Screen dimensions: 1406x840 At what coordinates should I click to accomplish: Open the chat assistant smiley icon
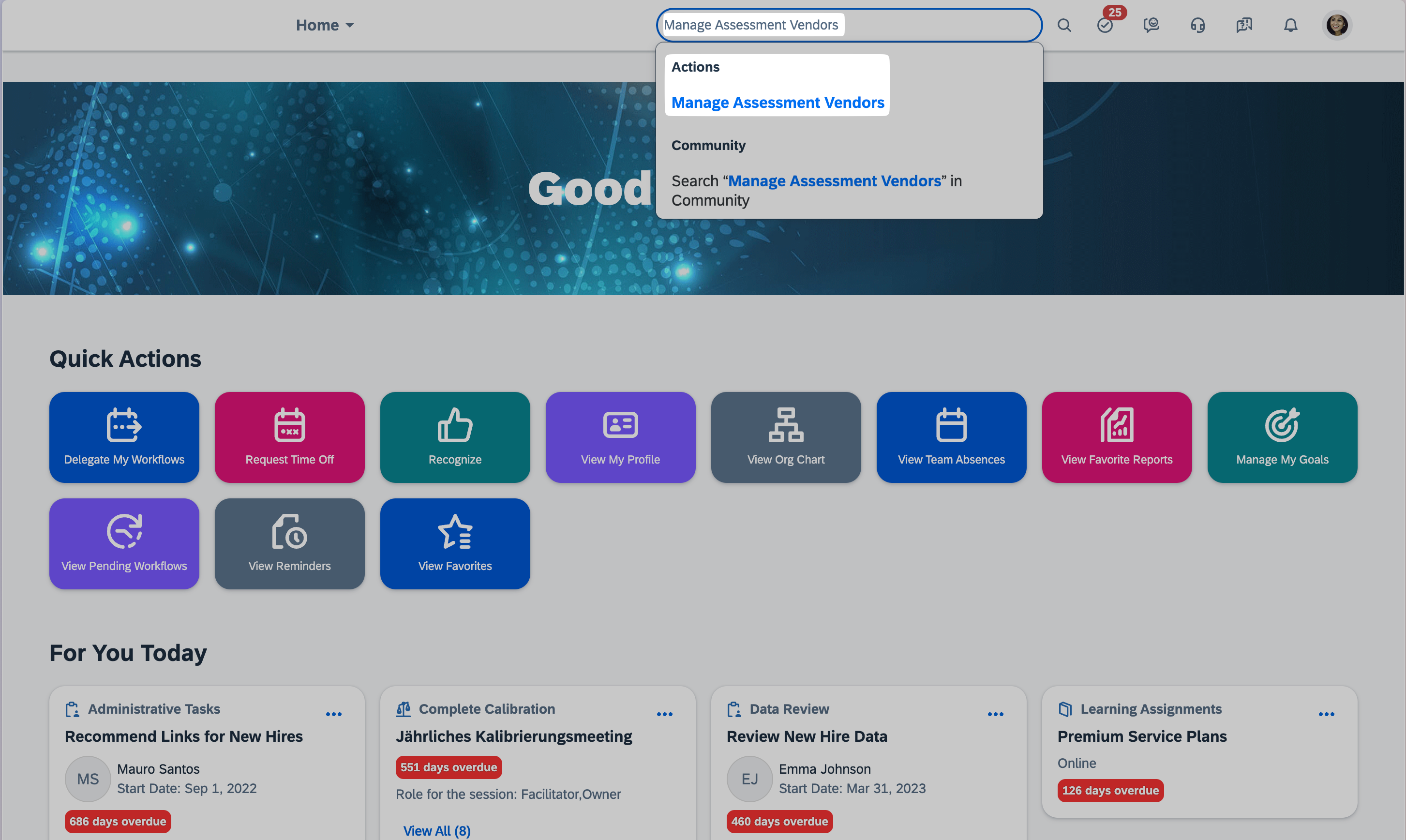1152,25
